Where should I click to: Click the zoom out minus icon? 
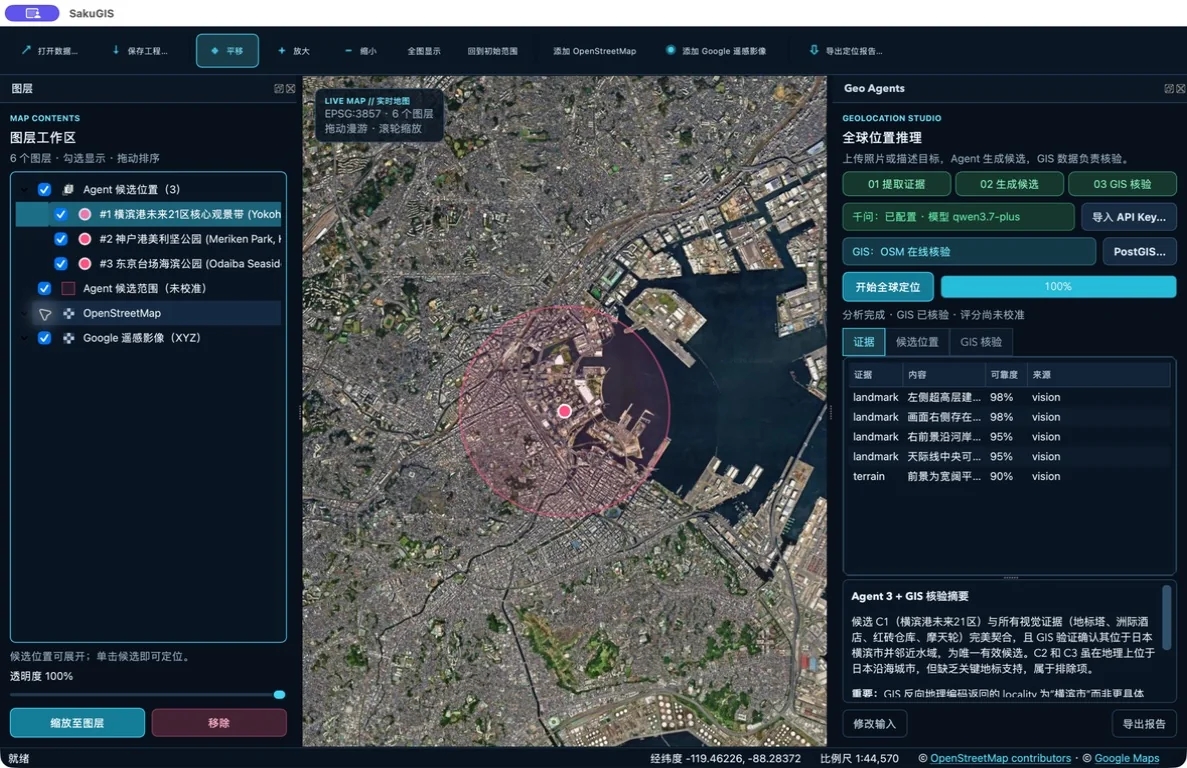click(348, 51)
